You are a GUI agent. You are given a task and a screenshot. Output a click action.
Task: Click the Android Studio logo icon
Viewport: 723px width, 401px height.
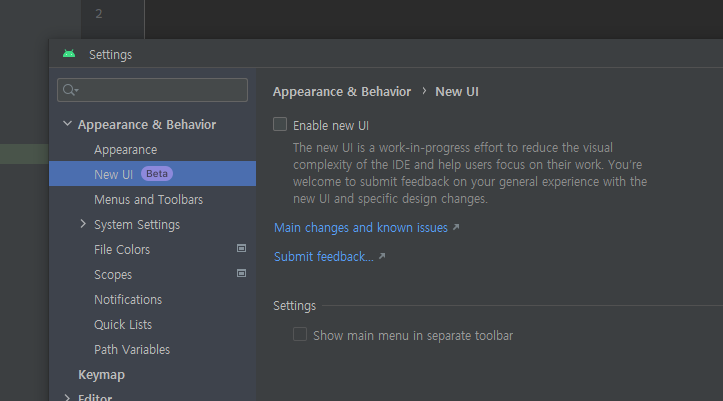click(69, 54)
